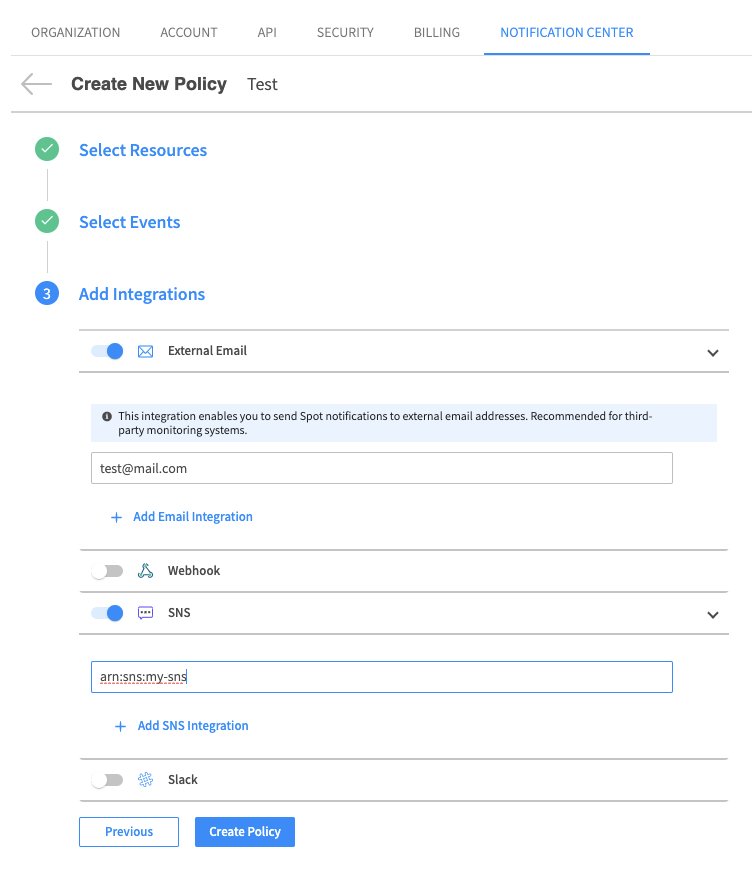Click the Select Events green checkmark
Image resolution: width=752 pixels, height=871 pixels.
coord(47,222)
